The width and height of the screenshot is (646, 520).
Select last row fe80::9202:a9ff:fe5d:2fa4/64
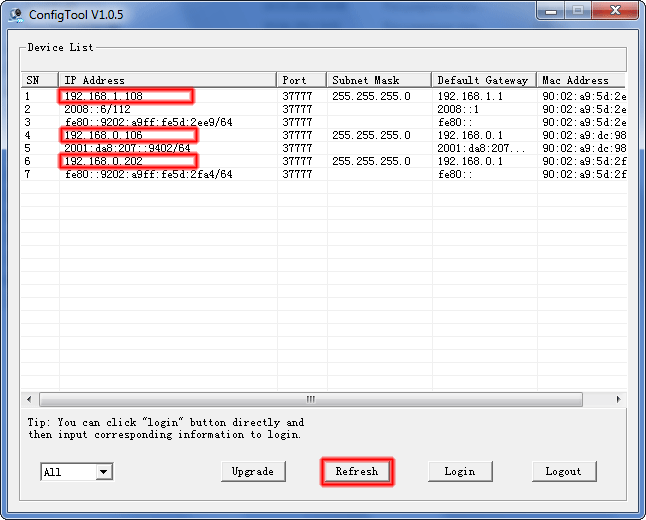[x=148, y=174]
